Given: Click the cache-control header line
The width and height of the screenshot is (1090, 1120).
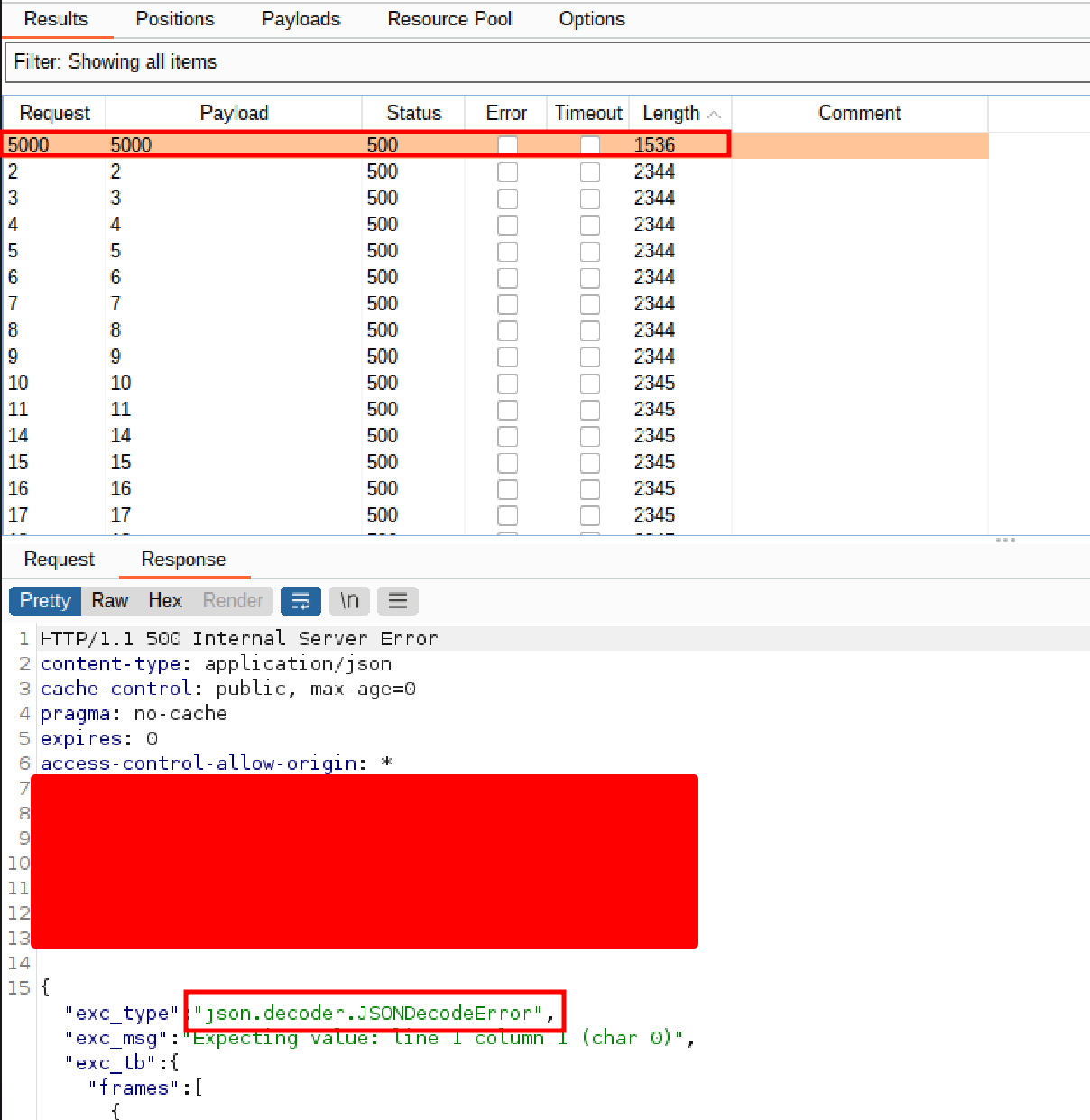Looking at the screenshot, I should click(227, 690).
